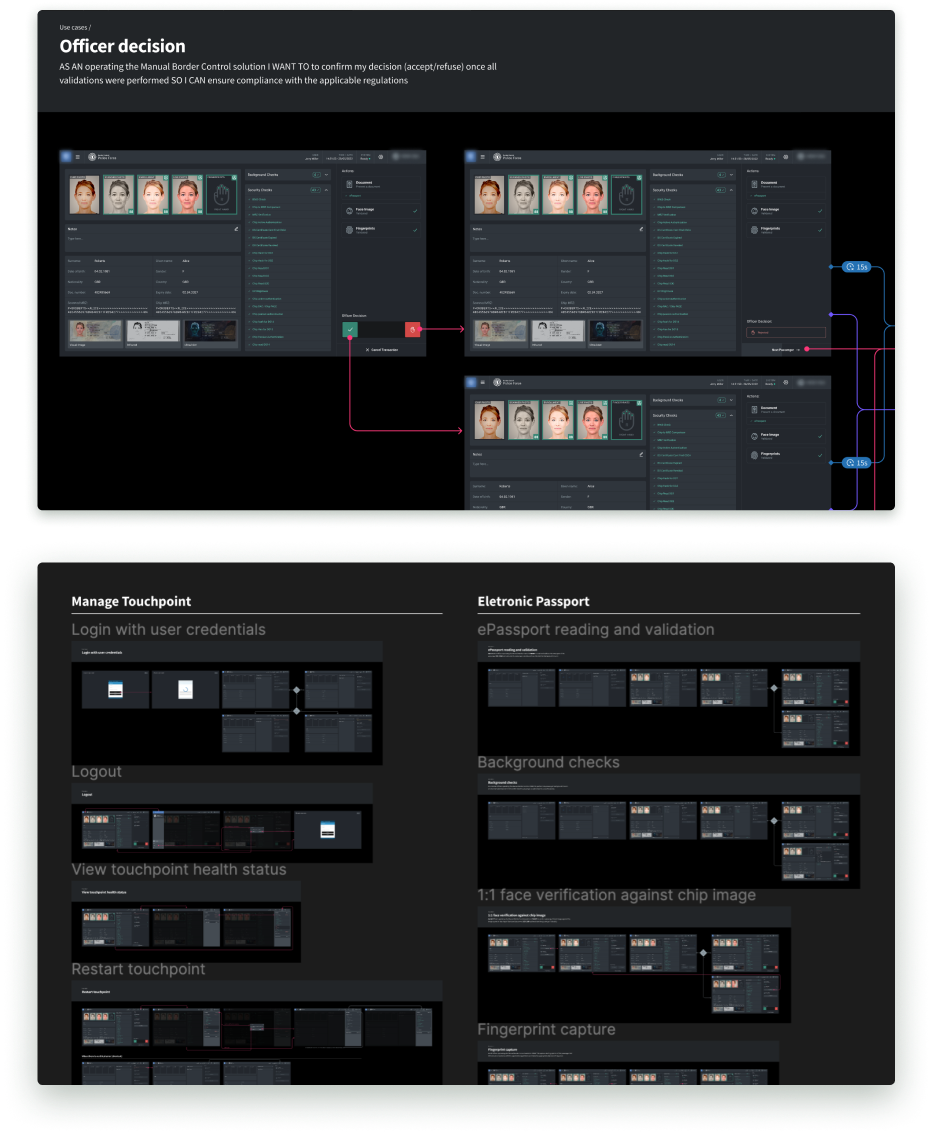Expand the Background Checks section

[326, 175]
